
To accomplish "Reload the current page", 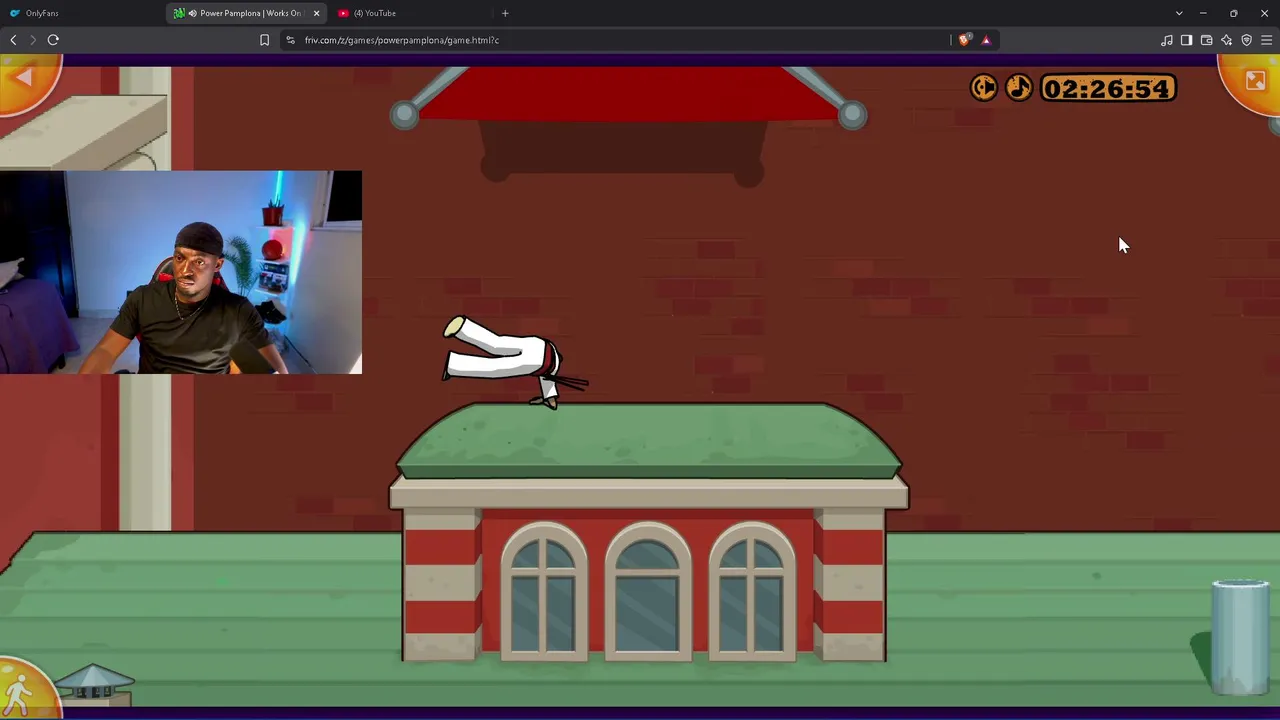I will point(53,40).
